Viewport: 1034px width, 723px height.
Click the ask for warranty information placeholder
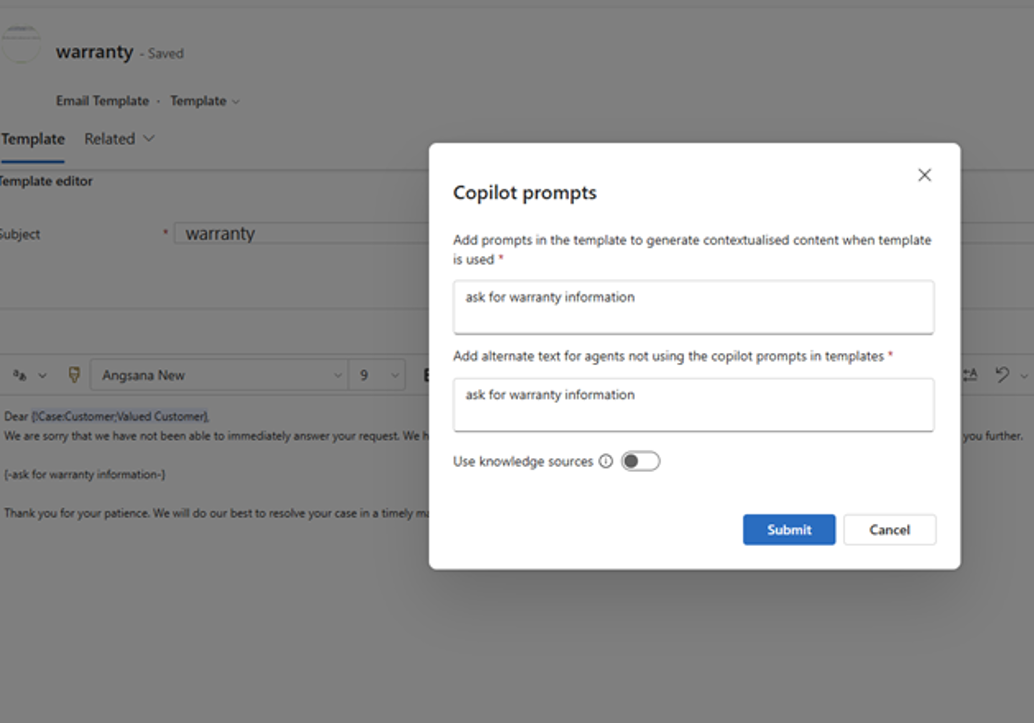pos(85,474)
